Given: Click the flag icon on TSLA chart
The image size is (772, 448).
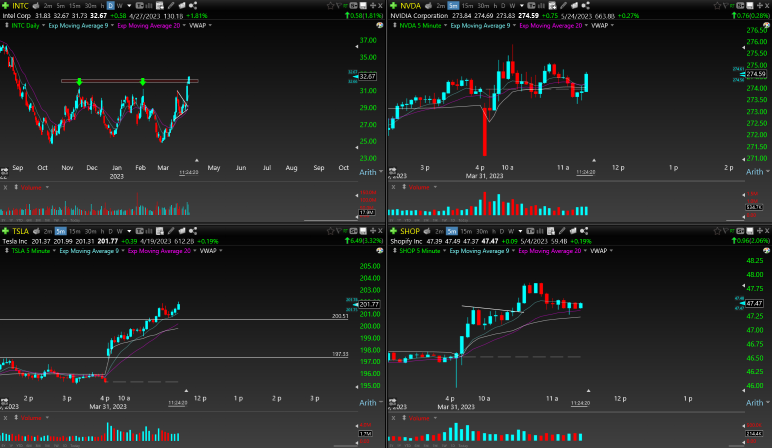Looking at the screenshot, I should 338,231.
